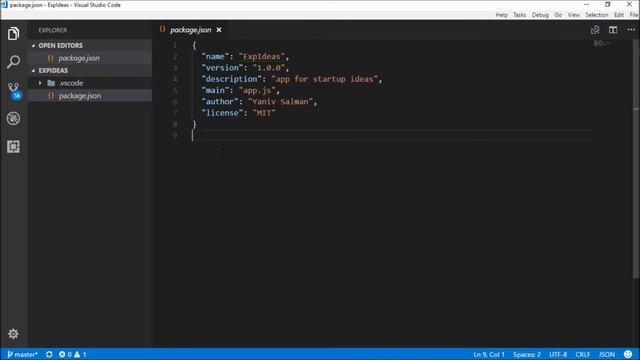Open the Help menu
The image size is (640, 360).
pyautogui.click(x=502, y=15)
